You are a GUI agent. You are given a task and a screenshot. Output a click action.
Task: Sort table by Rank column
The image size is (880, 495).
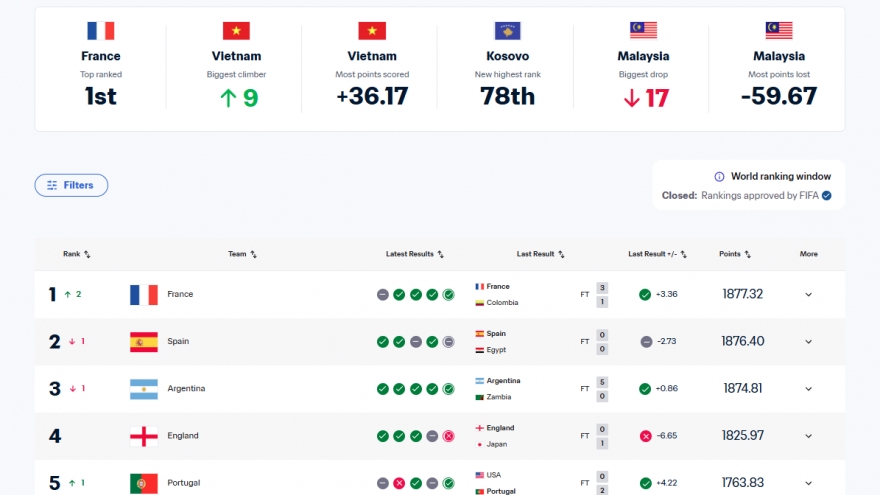pos(77,254)
